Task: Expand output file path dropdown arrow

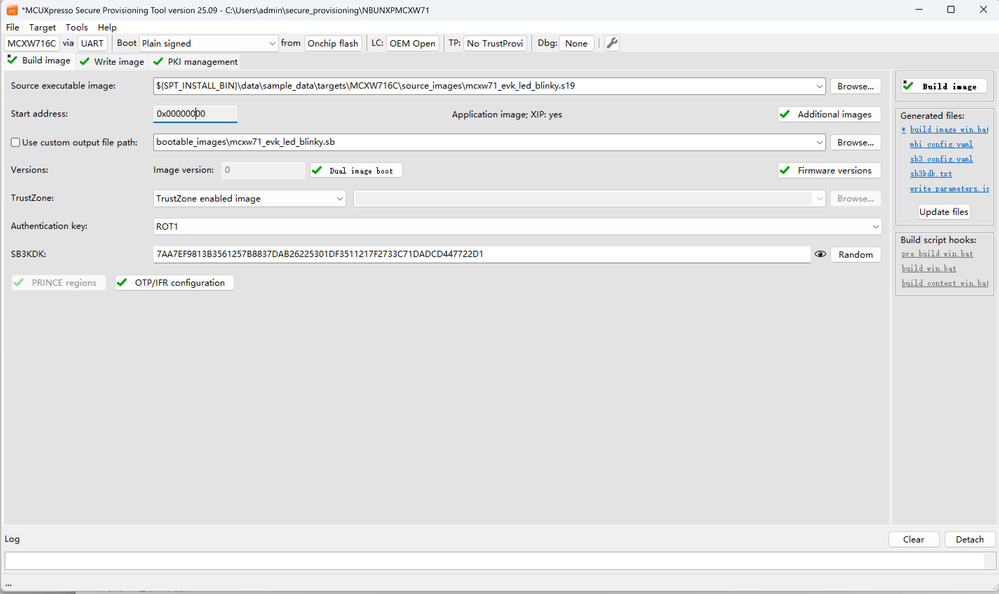Action: tap(819, 143)
